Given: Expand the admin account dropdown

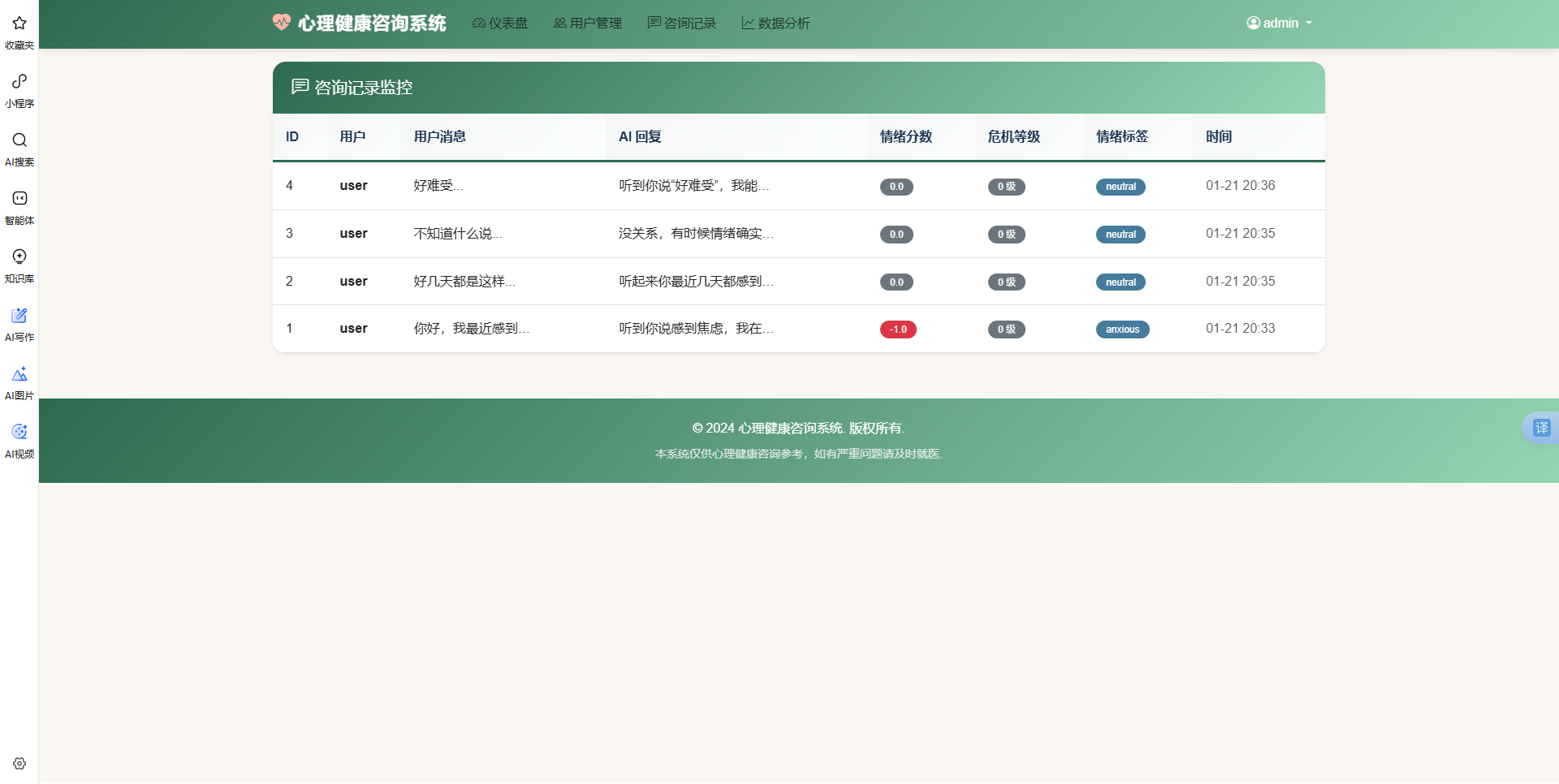Looking at the screenshot, I should tap(1279, 23).
